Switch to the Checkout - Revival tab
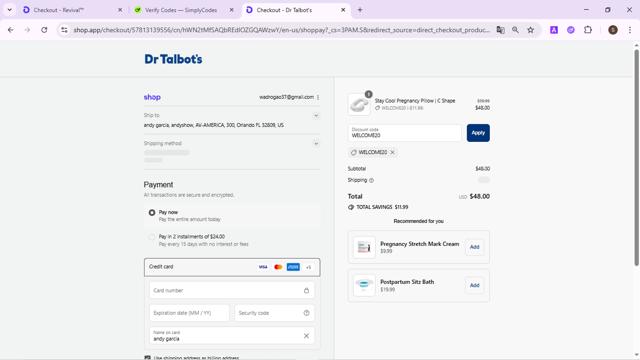Screen dimensions: 640x360 tap(73, 10)
